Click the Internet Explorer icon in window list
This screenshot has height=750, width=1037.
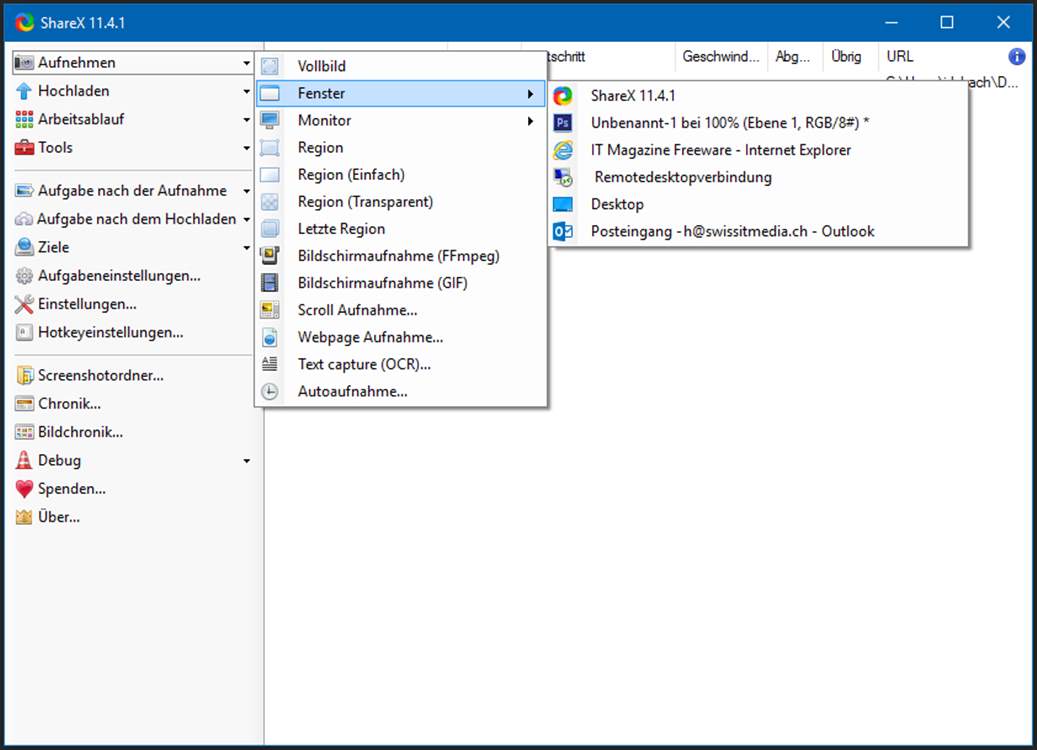[563, 150]
